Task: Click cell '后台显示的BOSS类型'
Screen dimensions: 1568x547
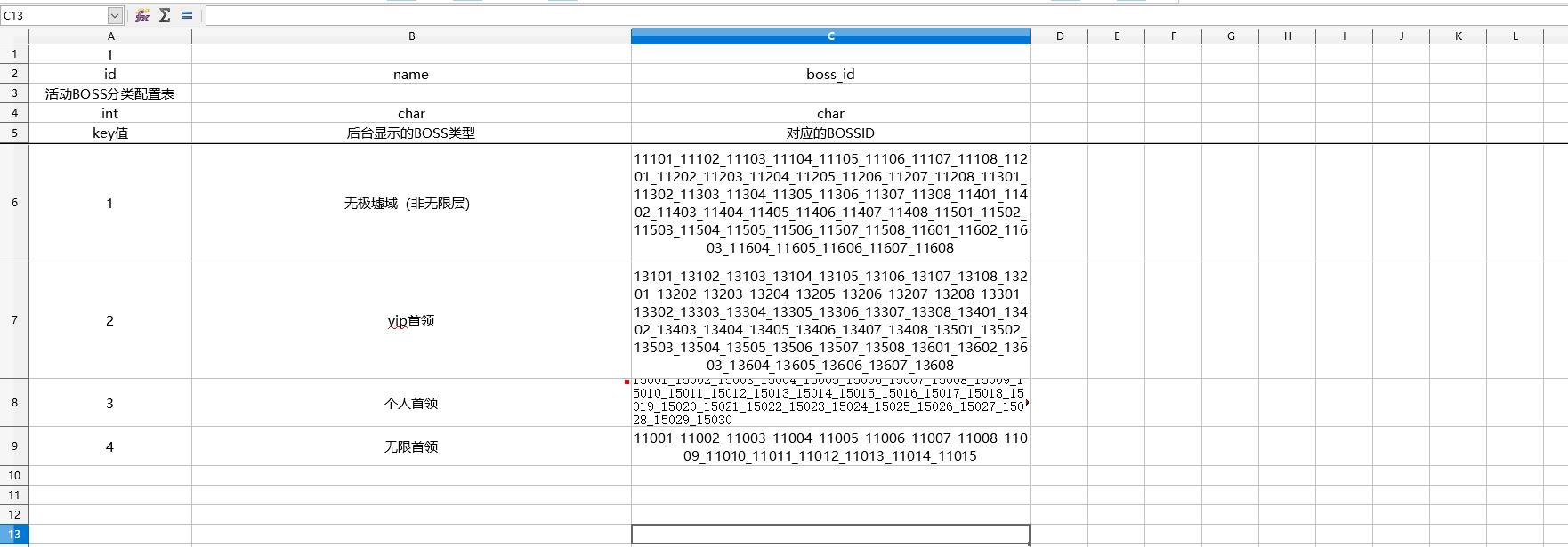Action: tap(411, 133)
